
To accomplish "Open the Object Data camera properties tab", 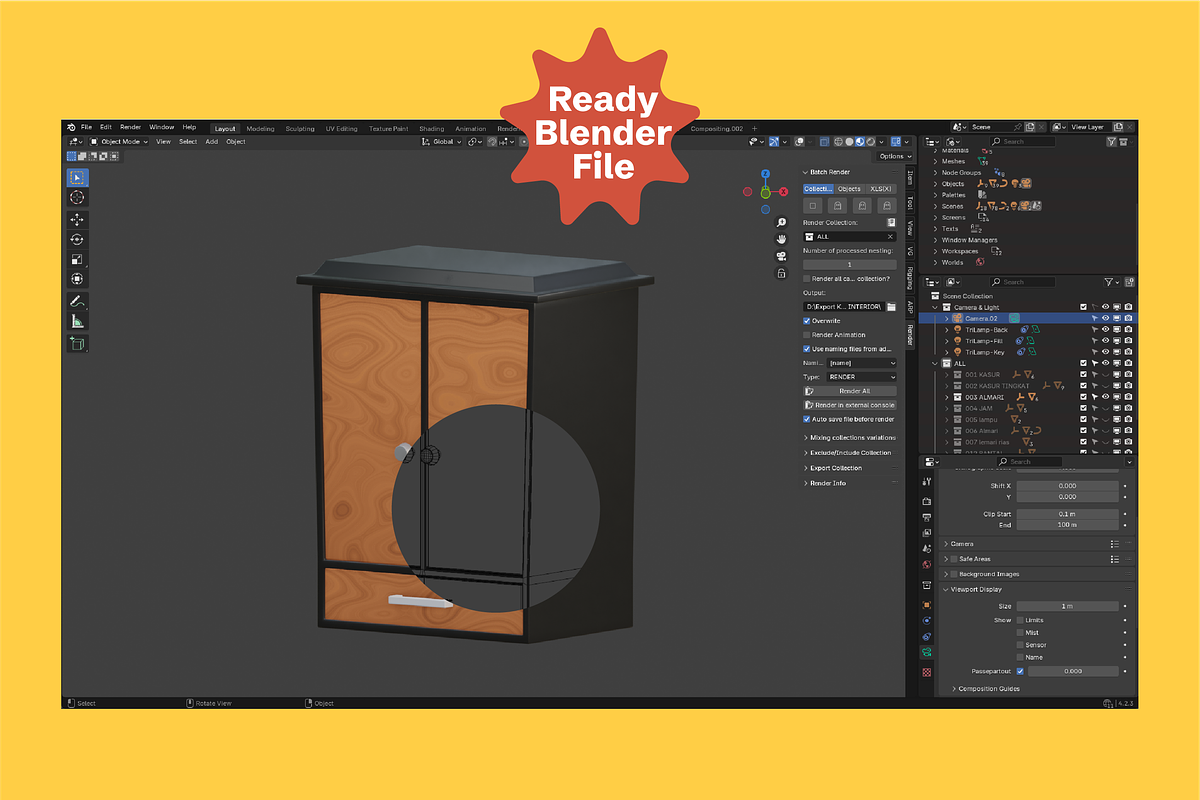I will [927, 652].
